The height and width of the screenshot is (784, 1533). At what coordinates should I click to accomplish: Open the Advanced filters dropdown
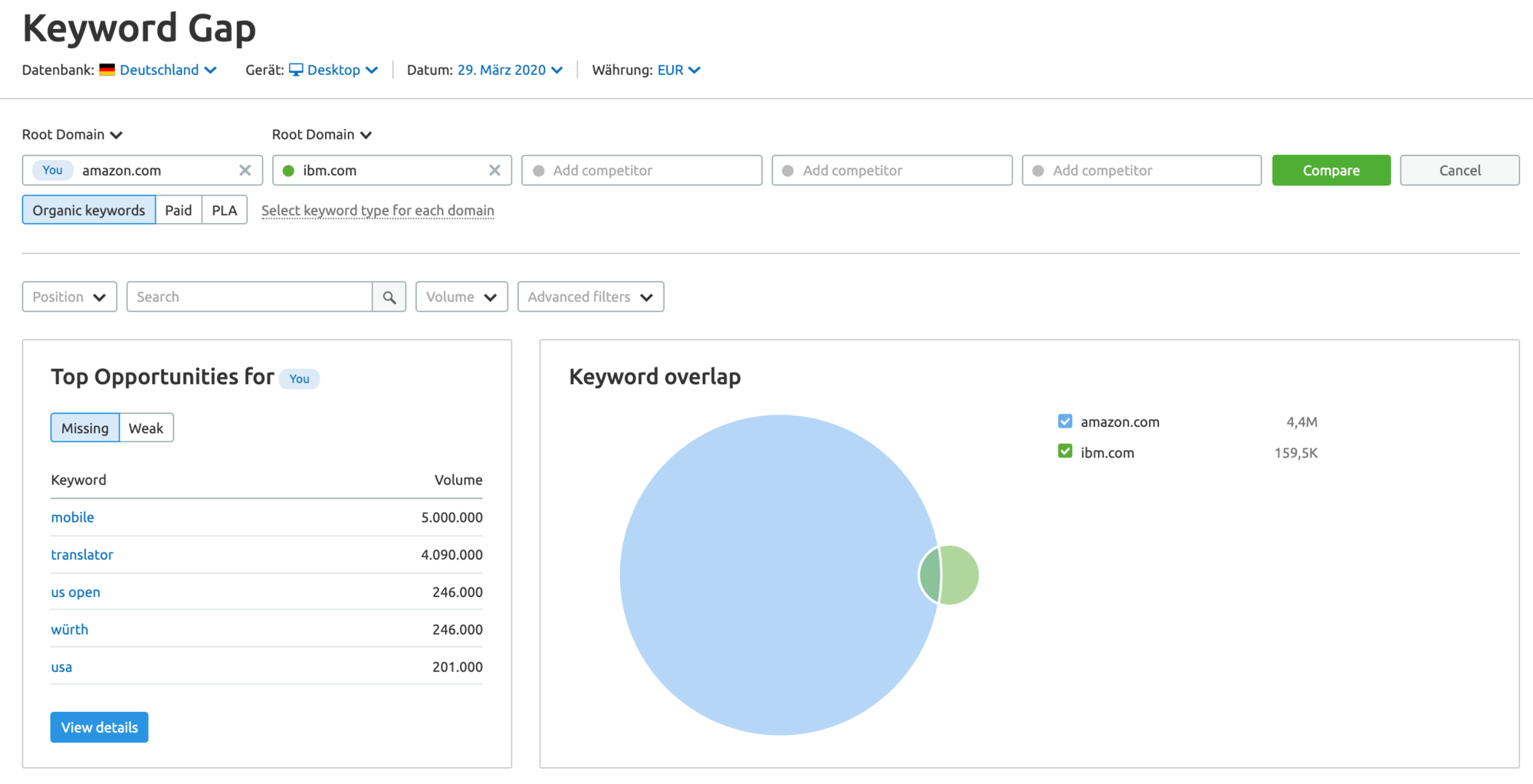pos(590,297)
